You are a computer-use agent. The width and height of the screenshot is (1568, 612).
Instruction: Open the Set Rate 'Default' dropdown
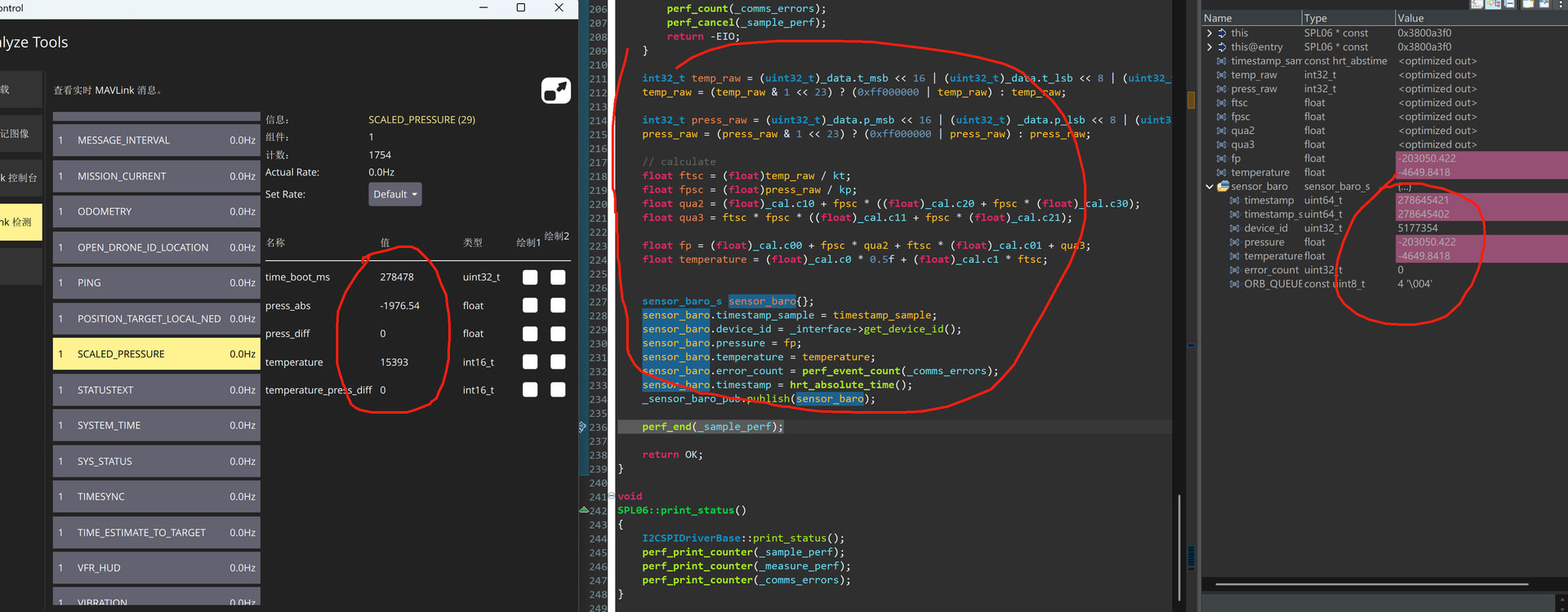pyautogui.click(x=395, y=194)
